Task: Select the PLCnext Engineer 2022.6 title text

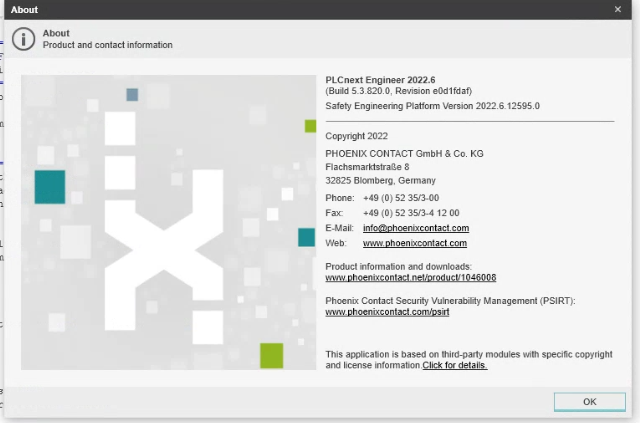Action: (380, 80)
